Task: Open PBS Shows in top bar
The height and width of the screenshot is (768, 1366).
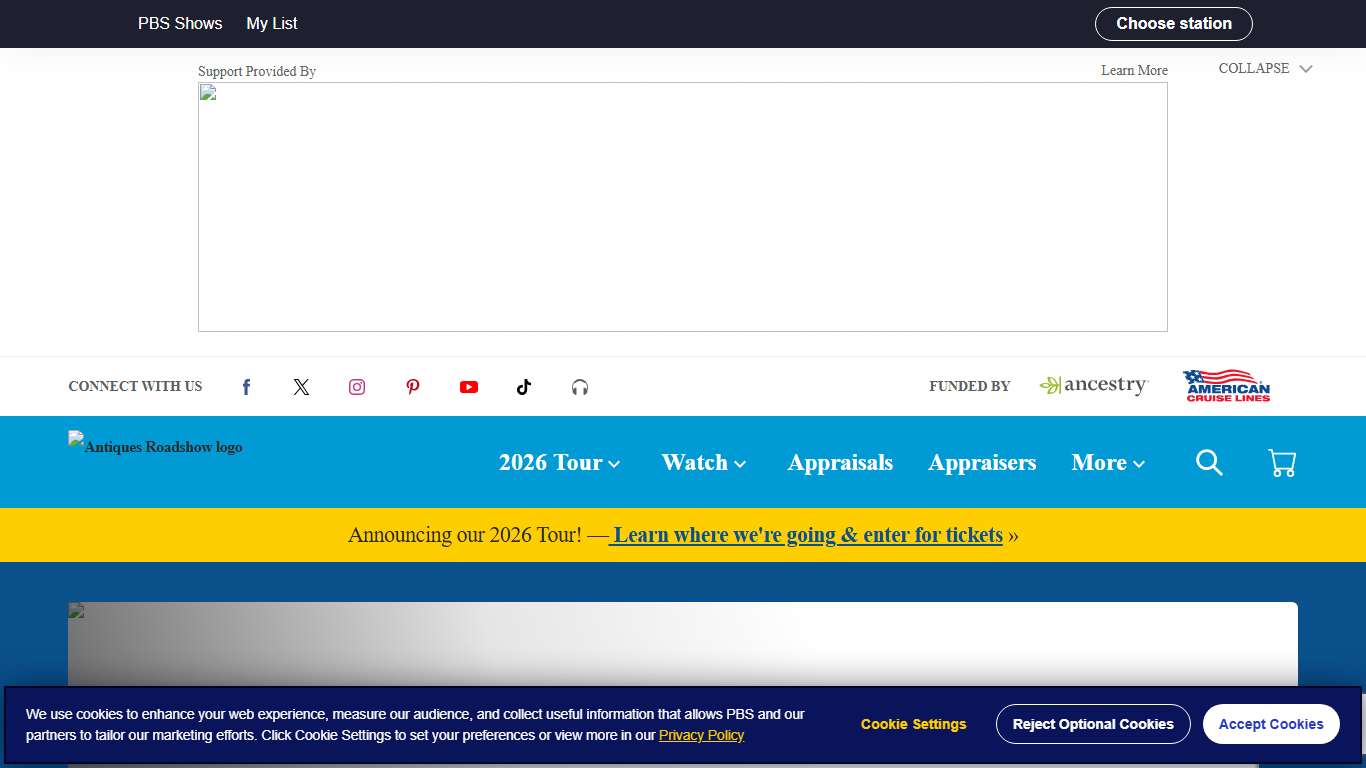Action: click(x=180, y=24)
